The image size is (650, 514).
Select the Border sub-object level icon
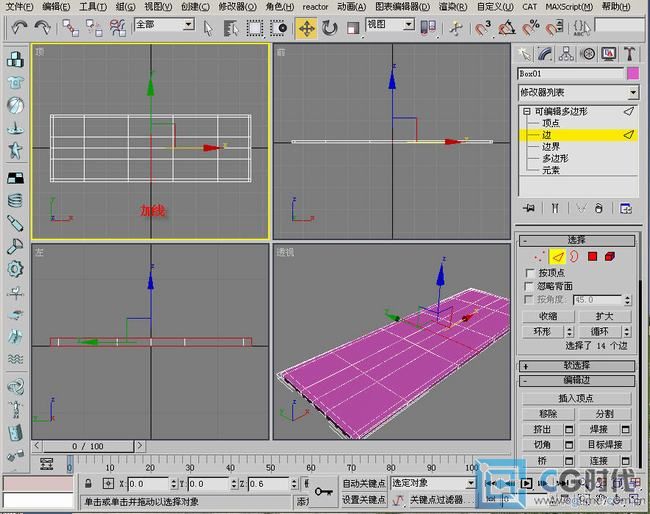click(x=574, y=257)
